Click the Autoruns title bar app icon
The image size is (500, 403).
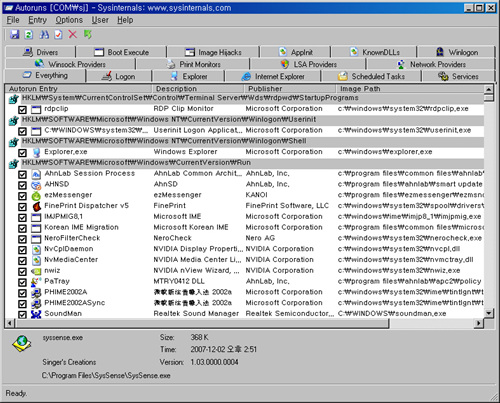[x=9, y=8]
